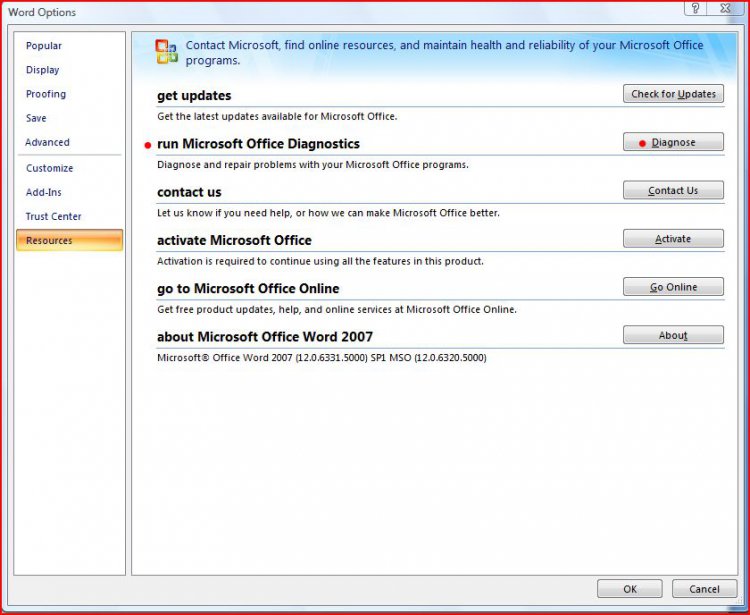The height and width of the screenshot is (615, 750).
Task: Run diagnostics with the Diagnose button
Action: 673,142
